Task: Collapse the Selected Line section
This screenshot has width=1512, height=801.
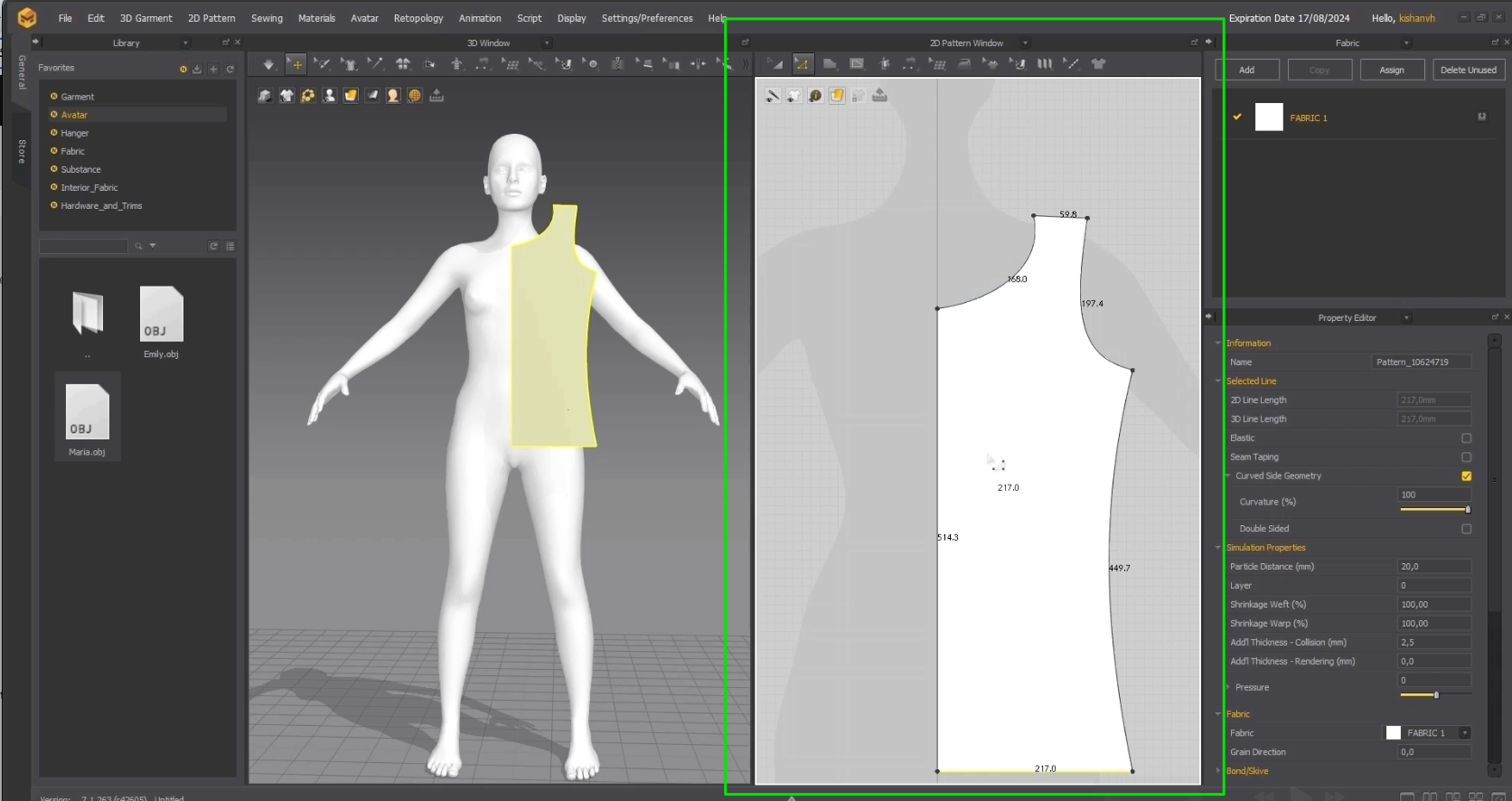Action: [x=1218, y=382]
